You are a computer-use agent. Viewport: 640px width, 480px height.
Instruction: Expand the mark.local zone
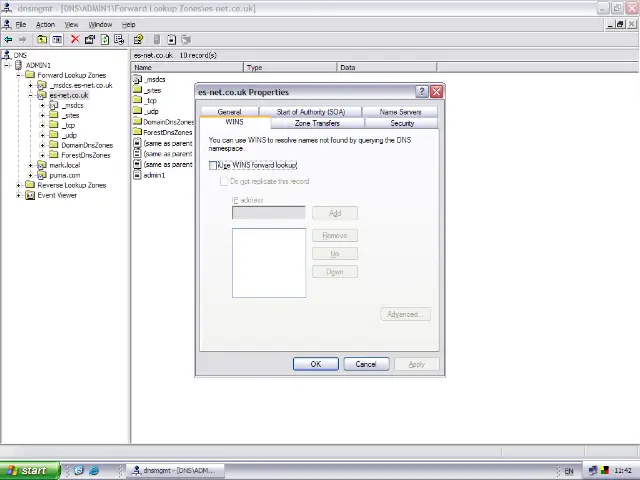pyautogui.click(x=30, y=165)
